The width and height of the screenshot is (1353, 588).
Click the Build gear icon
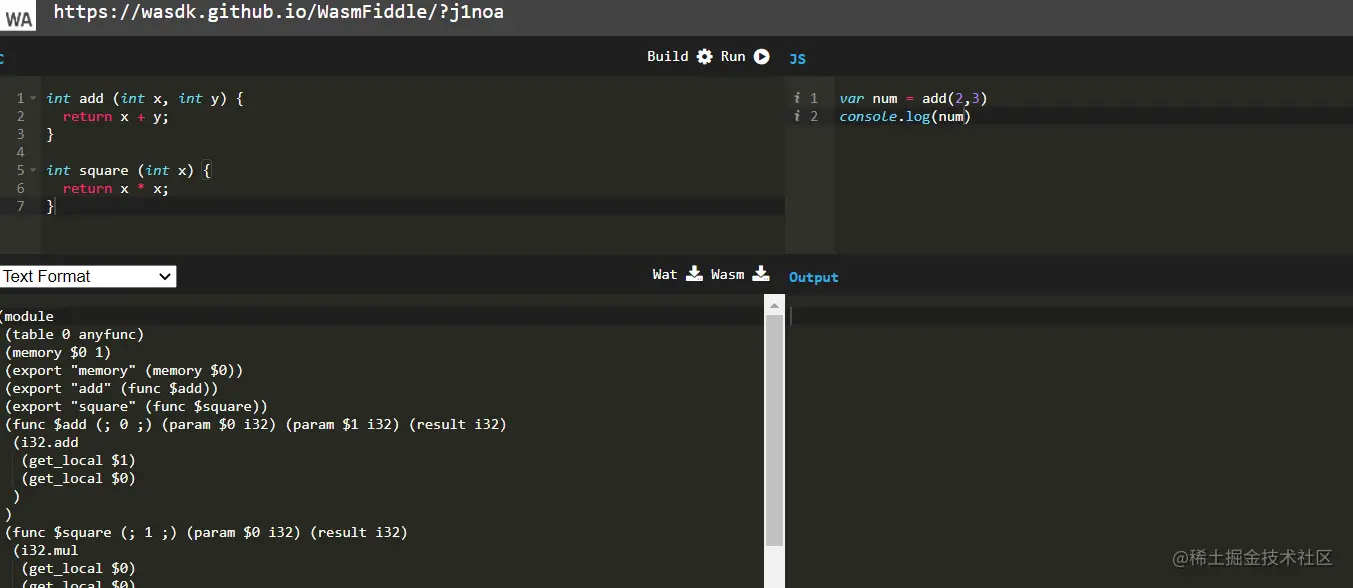pyautogui.click(x=705, y=57)
